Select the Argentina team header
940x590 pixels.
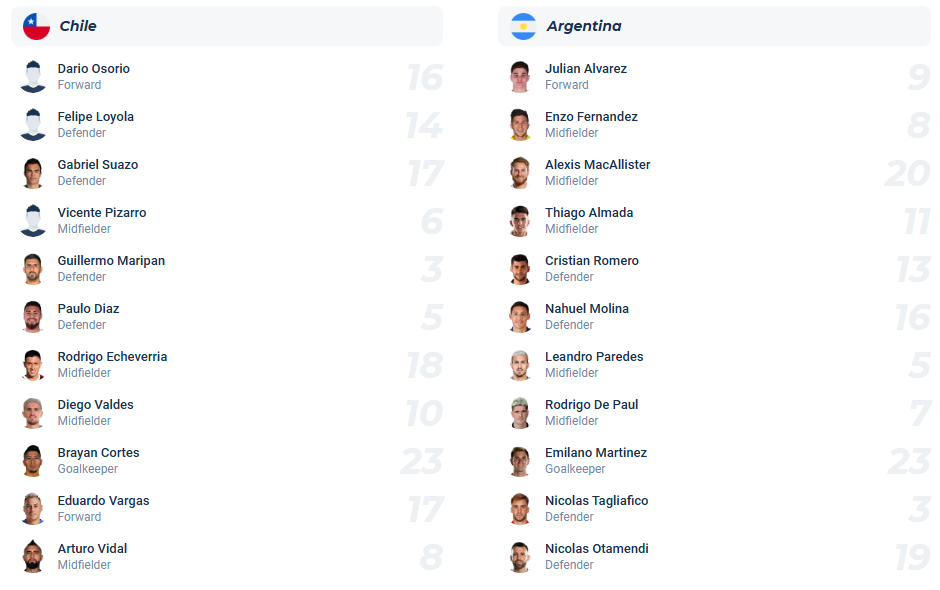click(x=713, y=25)
